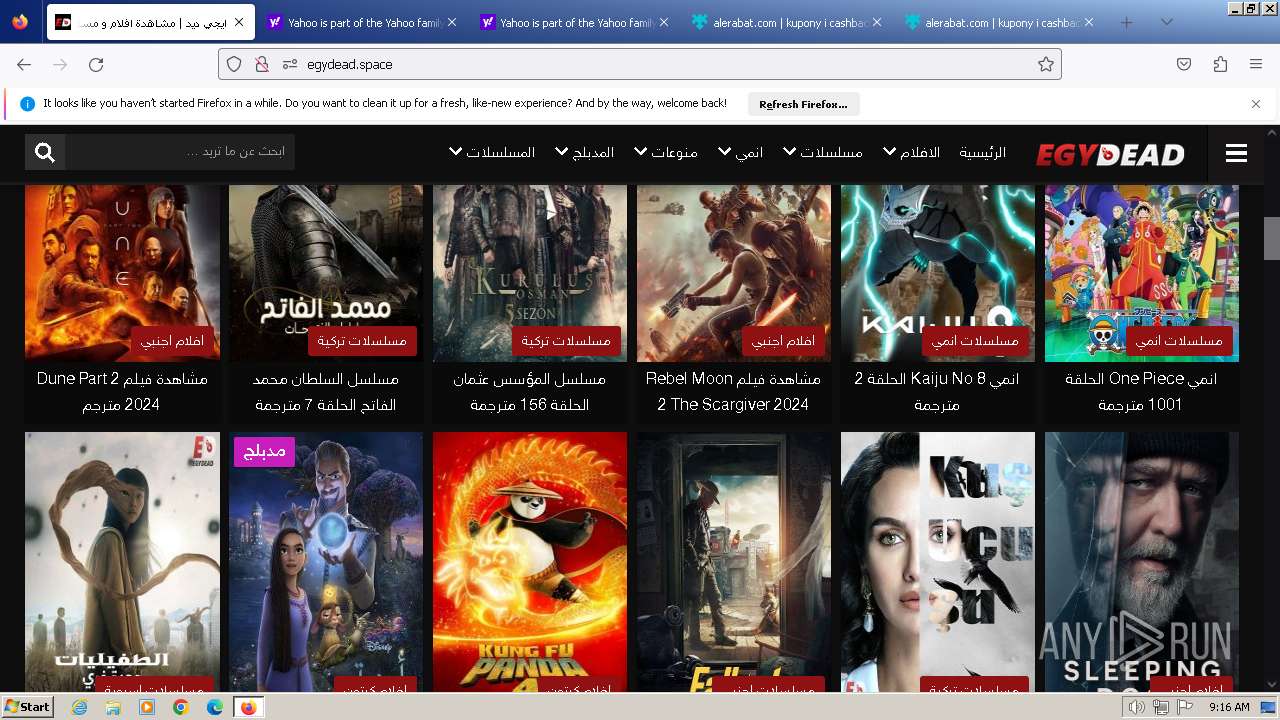The height and width of the screenshot is (720, 1280).
Task: Click افلام اجنبي tag on Dune poster
Action: point(172,341)
